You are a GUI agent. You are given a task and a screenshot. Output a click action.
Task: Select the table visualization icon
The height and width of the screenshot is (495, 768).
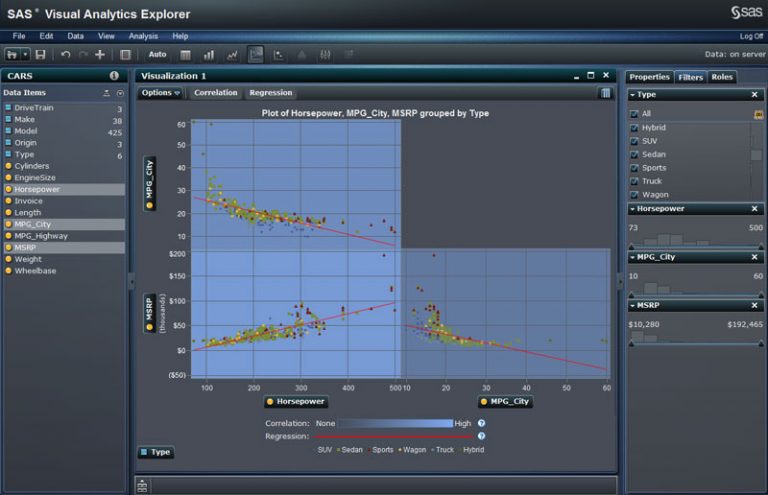pos(185,55)
